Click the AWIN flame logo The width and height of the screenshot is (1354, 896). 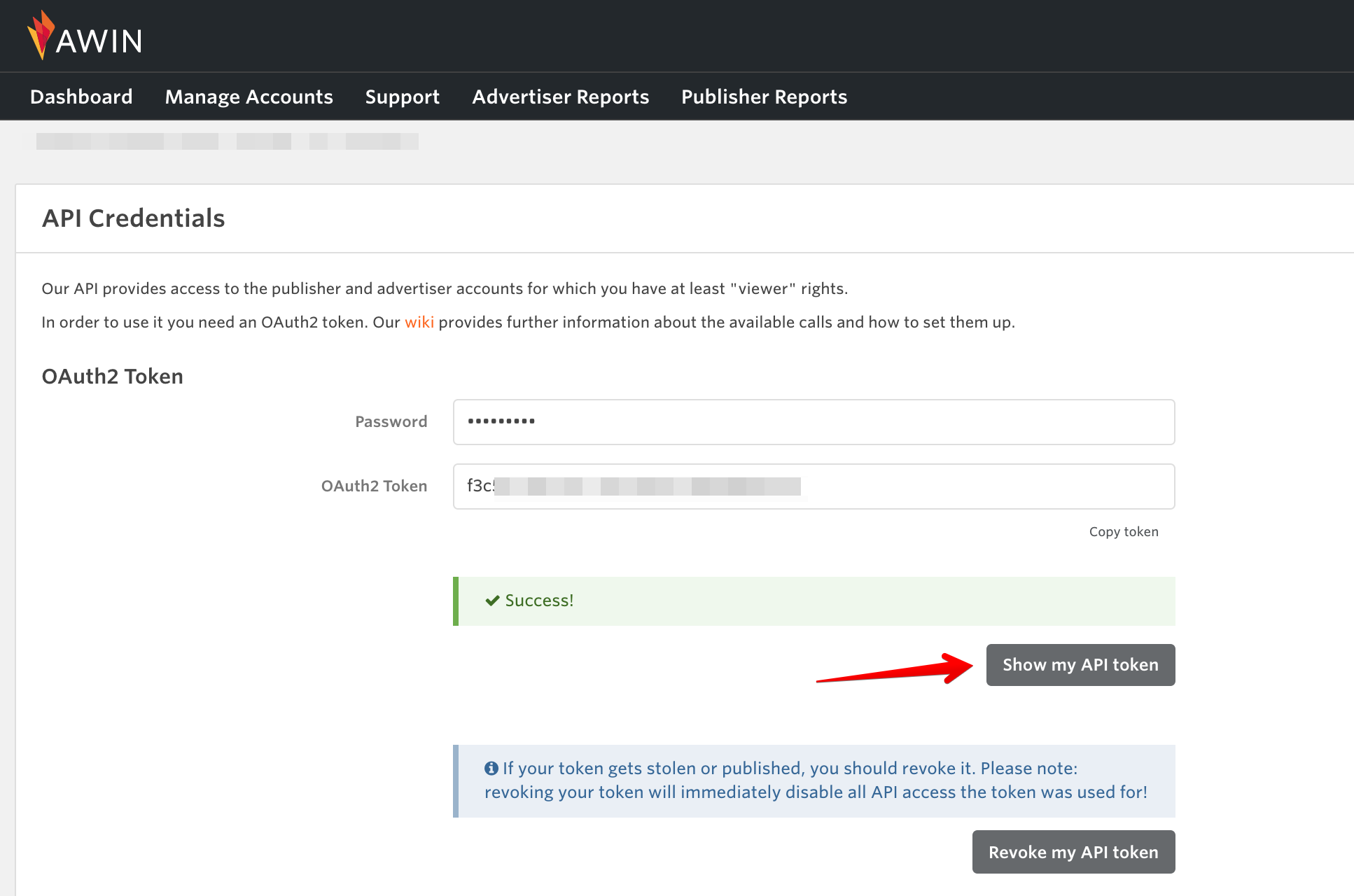pos(41,35)
